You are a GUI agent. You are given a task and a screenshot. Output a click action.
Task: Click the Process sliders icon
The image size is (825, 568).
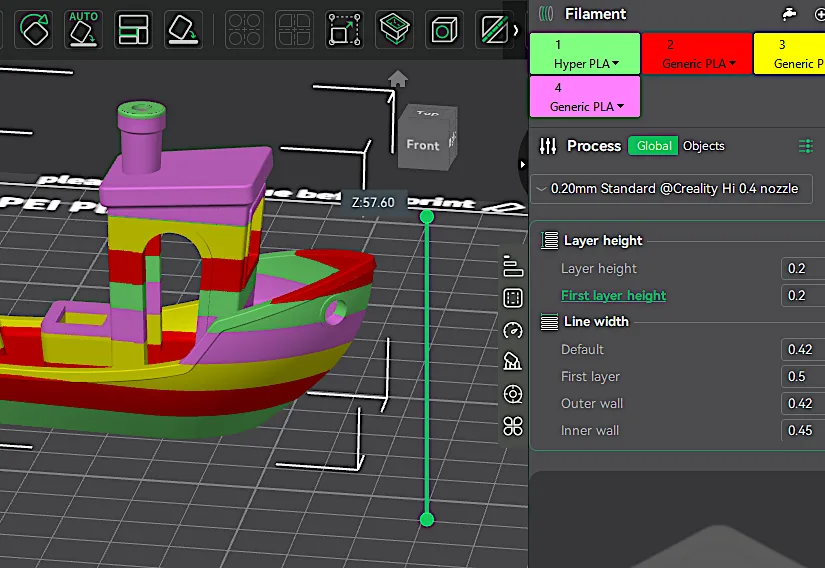[x=548, y=146]
